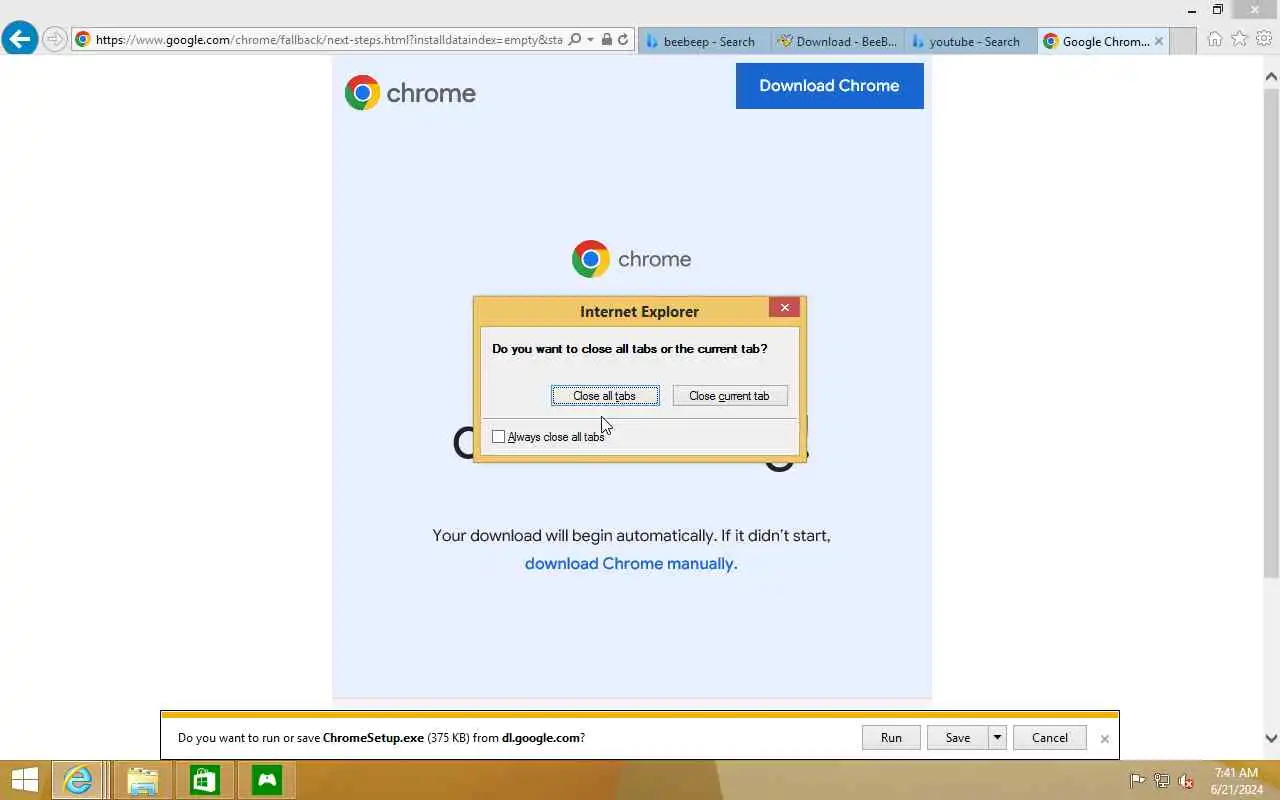1280x800 pixels.
Task: Dismiss the download notification bar X
Action: click(1104, 739)
